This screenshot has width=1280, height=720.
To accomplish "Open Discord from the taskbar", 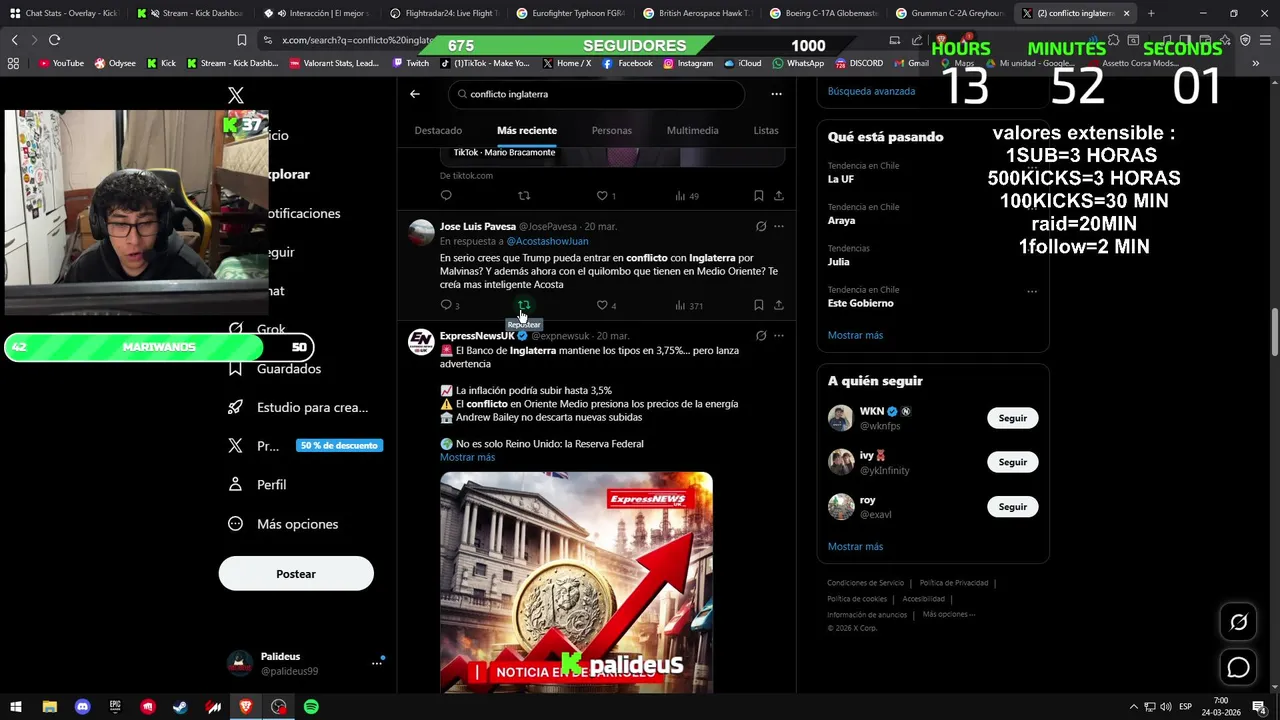I will [x=83, y=707].
